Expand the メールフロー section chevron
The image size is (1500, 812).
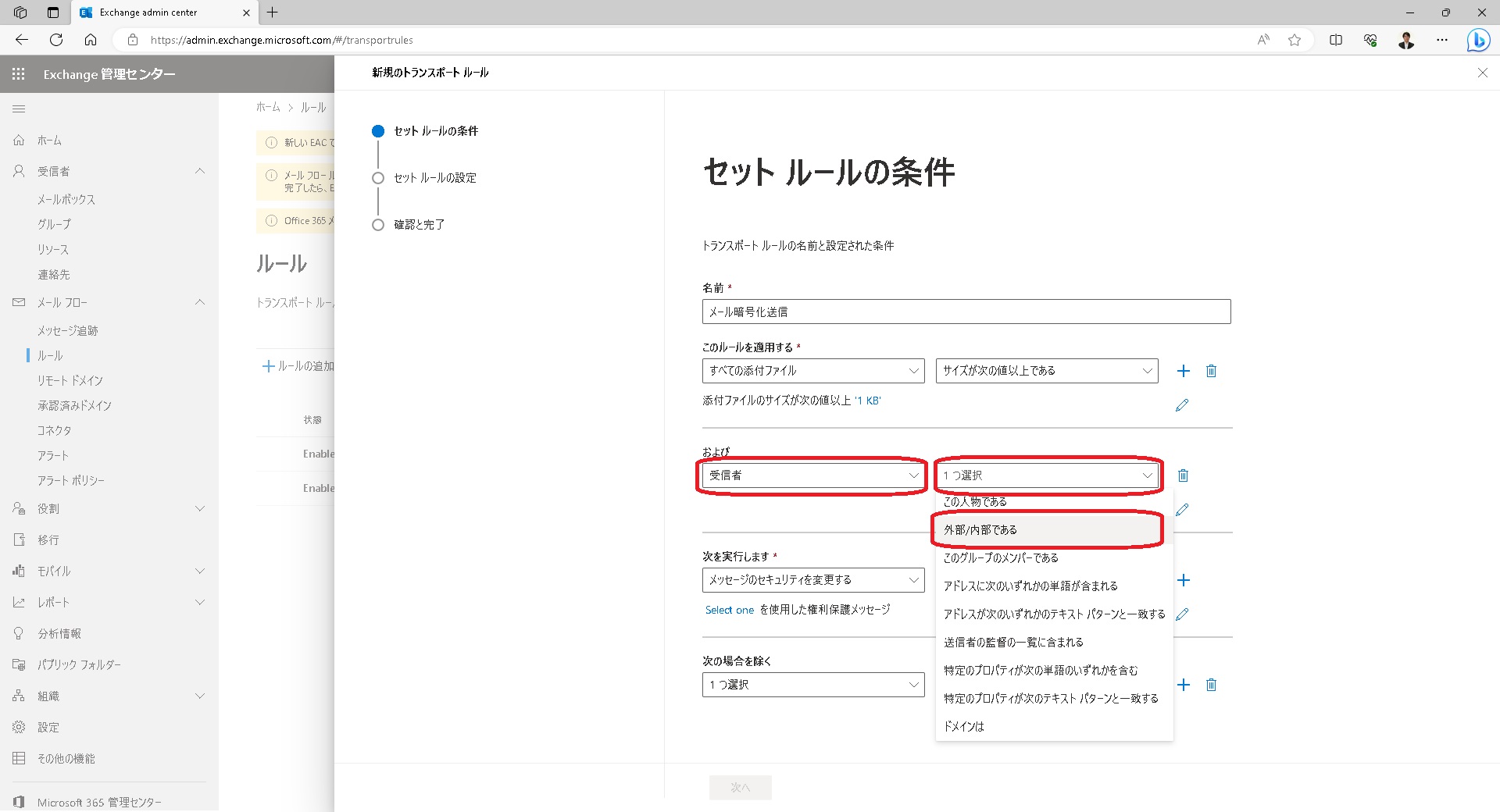click(x=200, y=302)
